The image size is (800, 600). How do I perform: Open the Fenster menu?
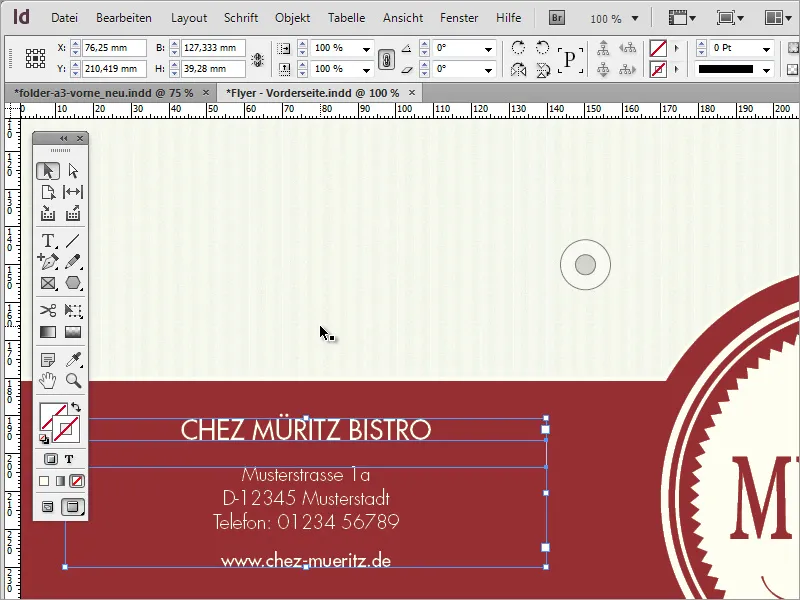tap(459, 18)
